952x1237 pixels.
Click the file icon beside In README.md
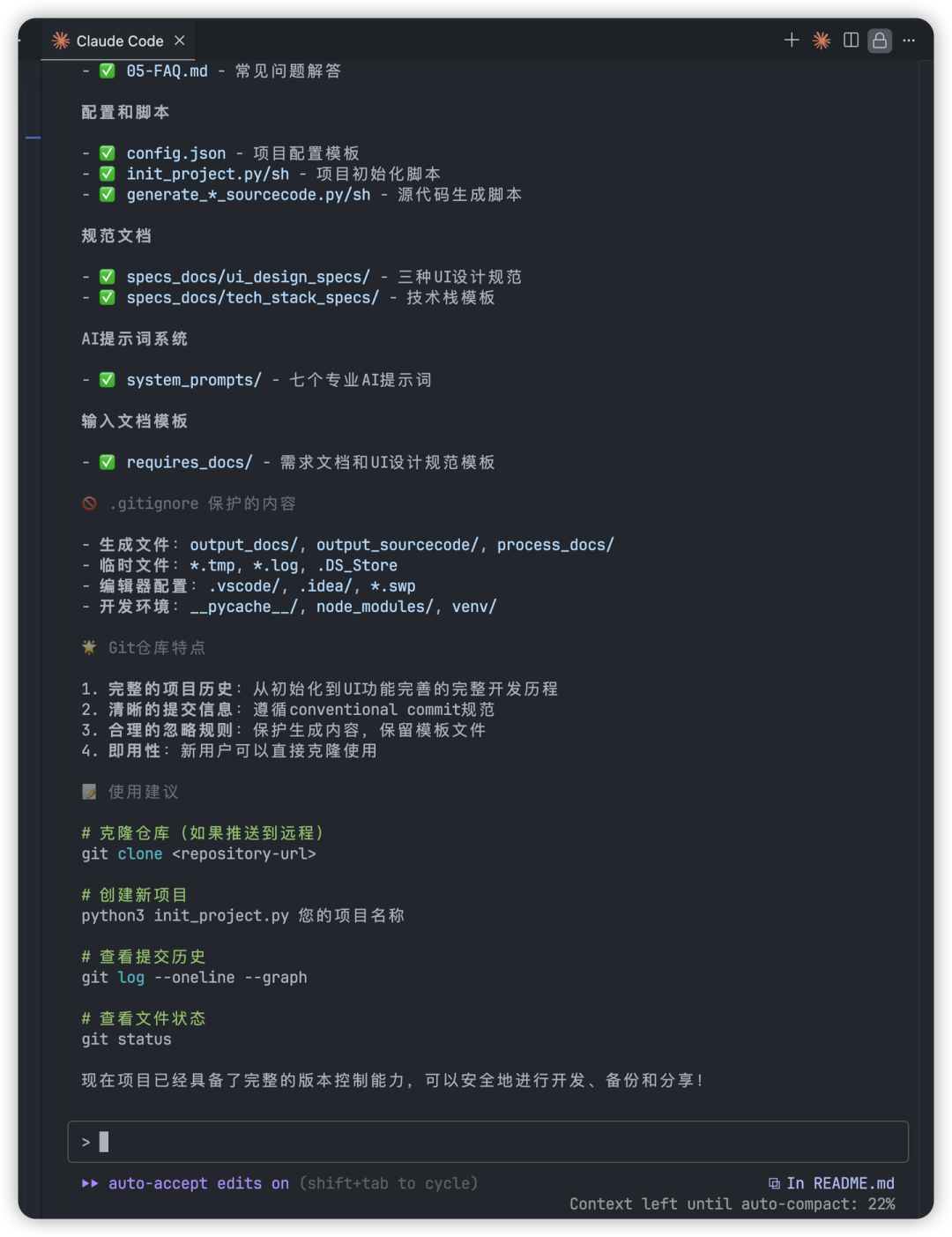tap(774, 1183)
